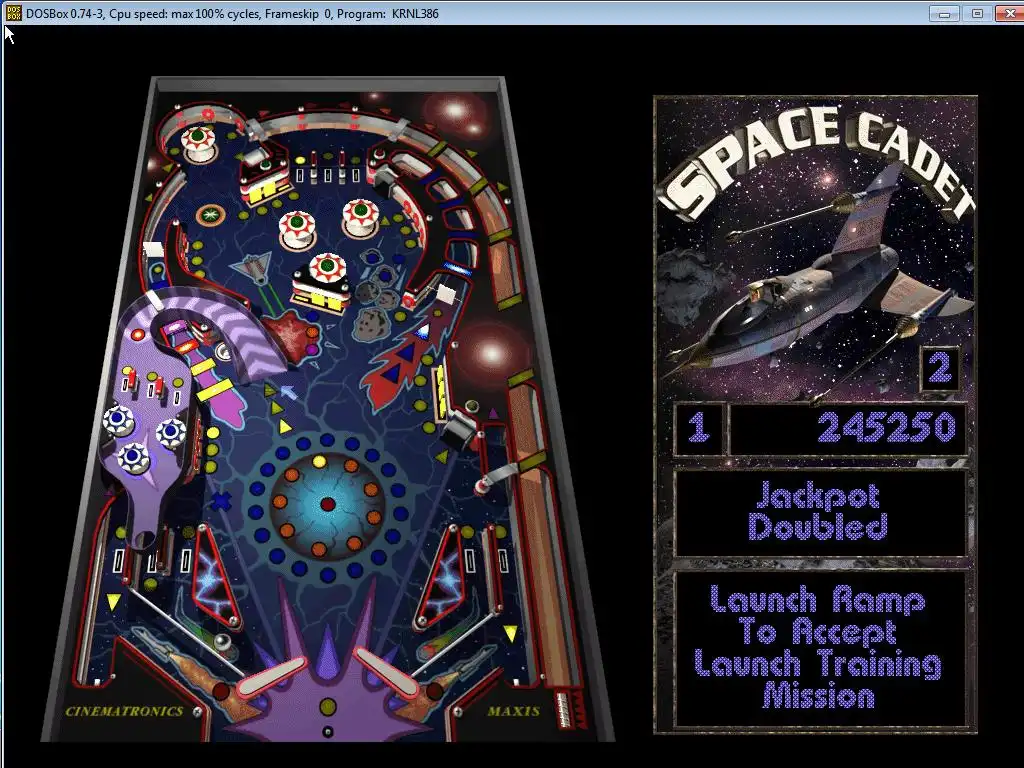Click the Jackpot Doubled message
Viewport: 1024px width, 768px height.
[818, 512]
